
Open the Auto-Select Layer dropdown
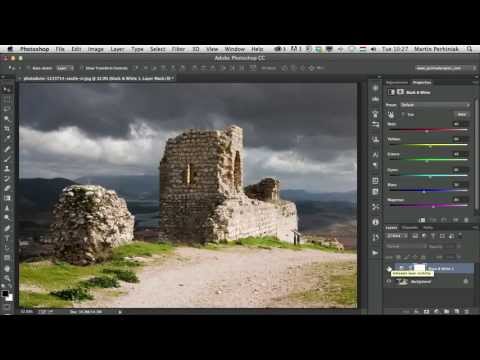pos(65,68)
